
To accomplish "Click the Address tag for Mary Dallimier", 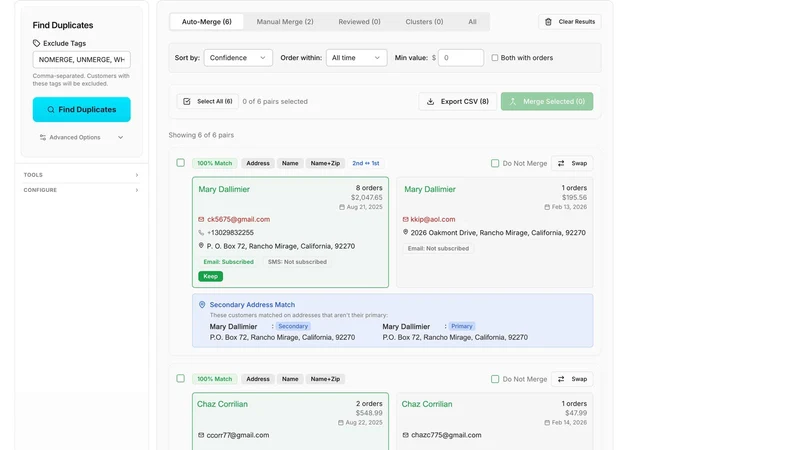I will point(258,163).
